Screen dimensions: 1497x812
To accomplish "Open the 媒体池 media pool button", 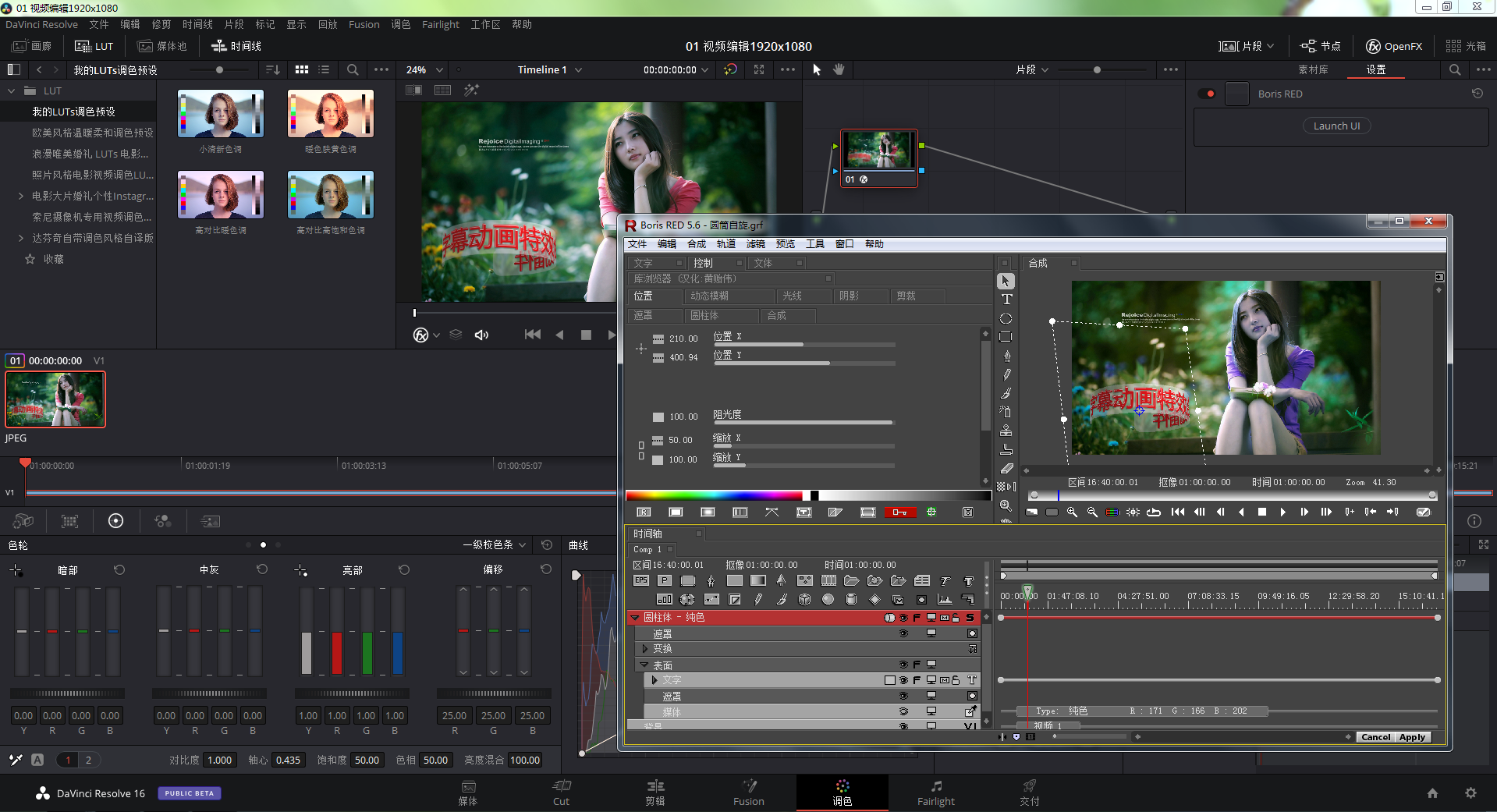I will (x=162, y=46).
